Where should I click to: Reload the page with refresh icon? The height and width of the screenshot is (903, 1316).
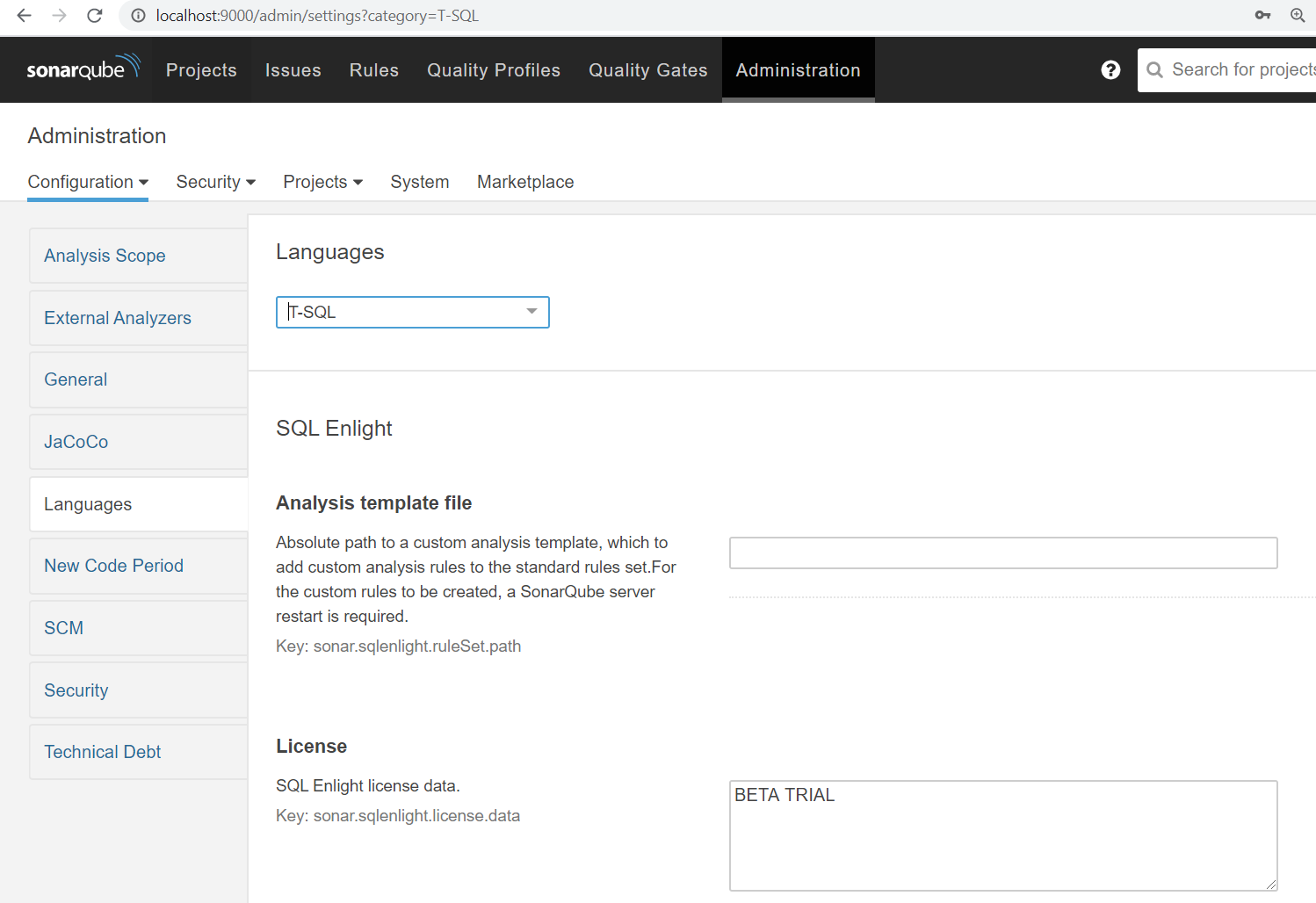tap(95, 16)
